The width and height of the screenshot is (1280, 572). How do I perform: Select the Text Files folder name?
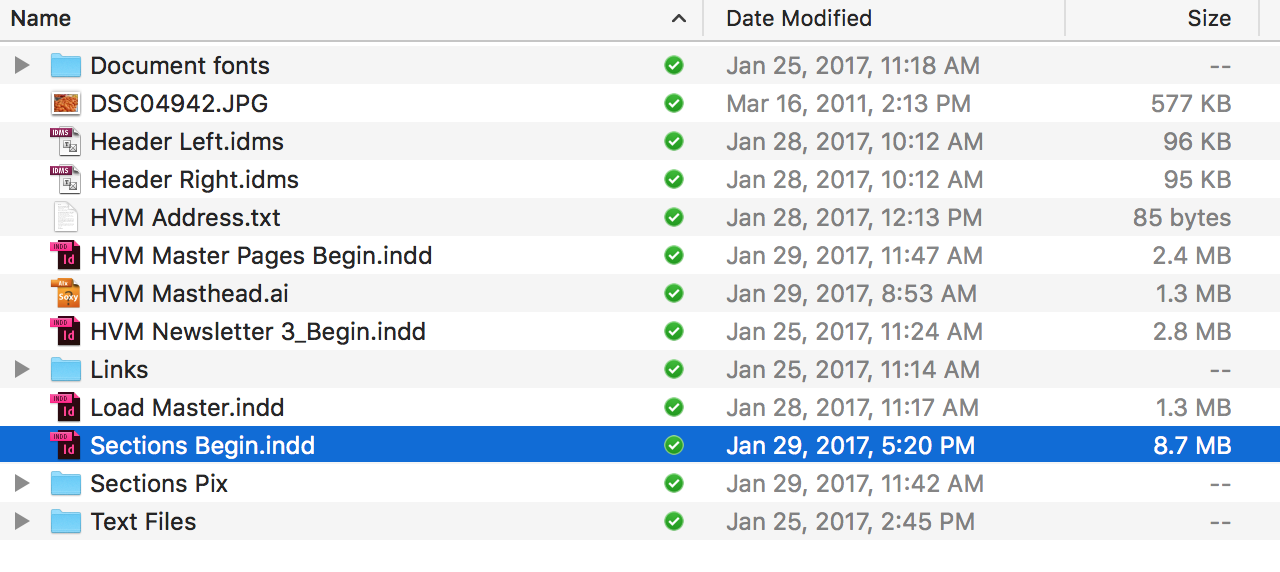(x=143, y=522)
